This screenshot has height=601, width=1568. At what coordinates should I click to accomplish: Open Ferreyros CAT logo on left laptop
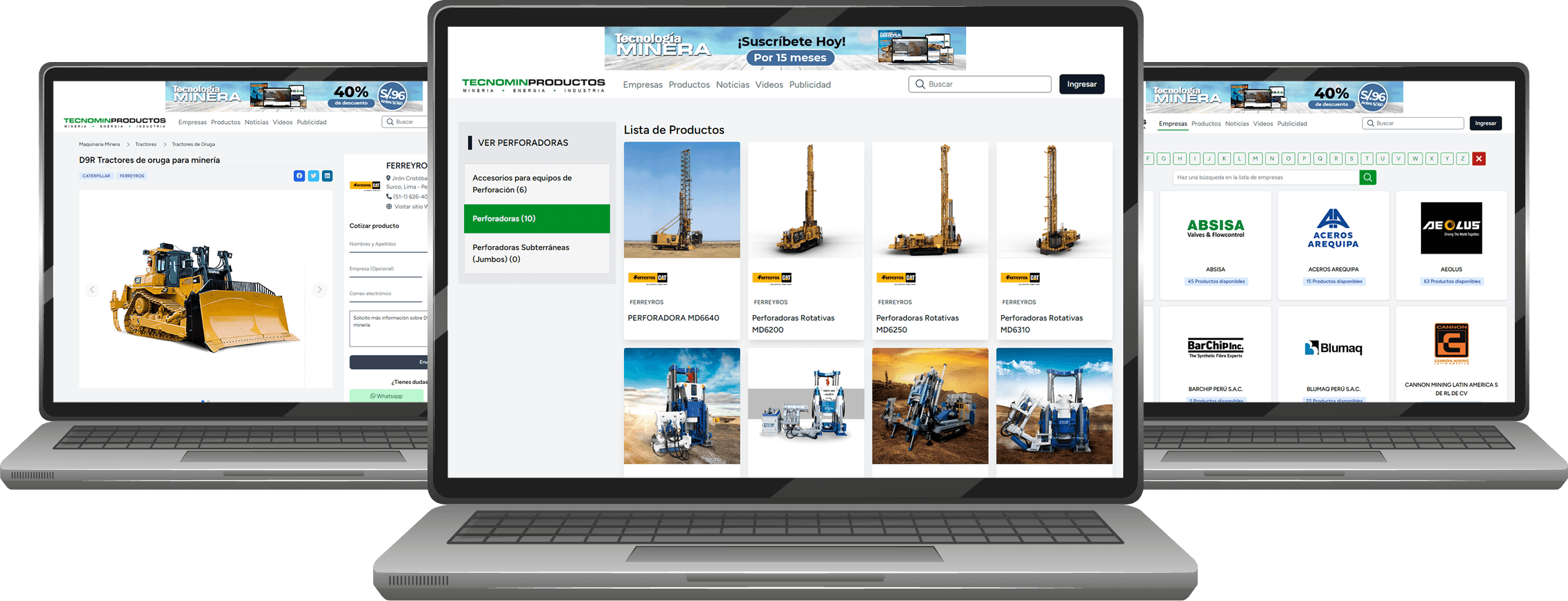coord(365,185)
